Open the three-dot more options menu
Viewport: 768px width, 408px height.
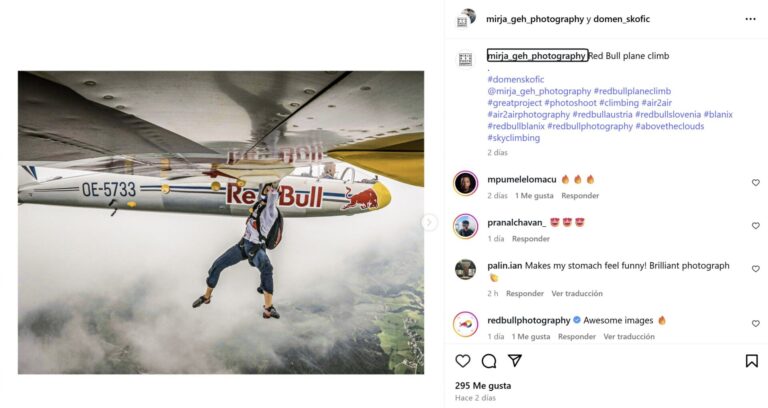coord(750,19)
